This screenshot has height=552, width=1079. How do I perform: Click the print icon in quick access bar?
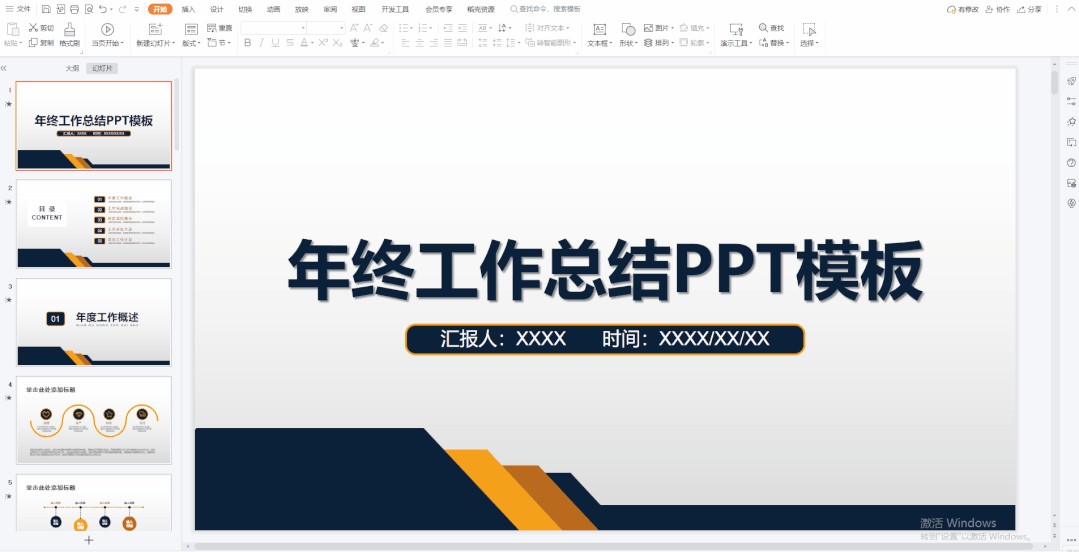[x=75, y=9]
